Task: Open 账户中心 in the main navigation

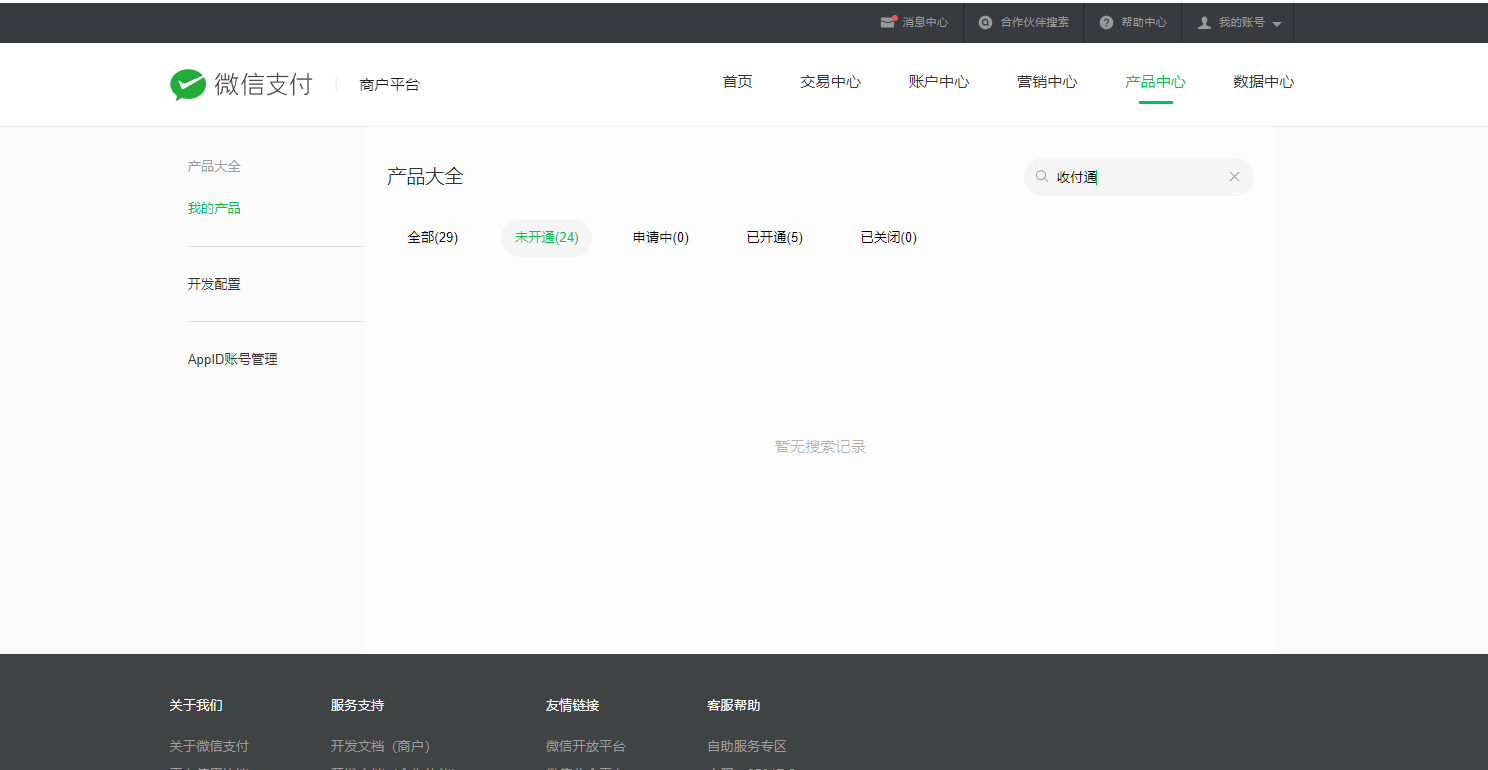Action: pyautogui.click(x=939, y=82)
